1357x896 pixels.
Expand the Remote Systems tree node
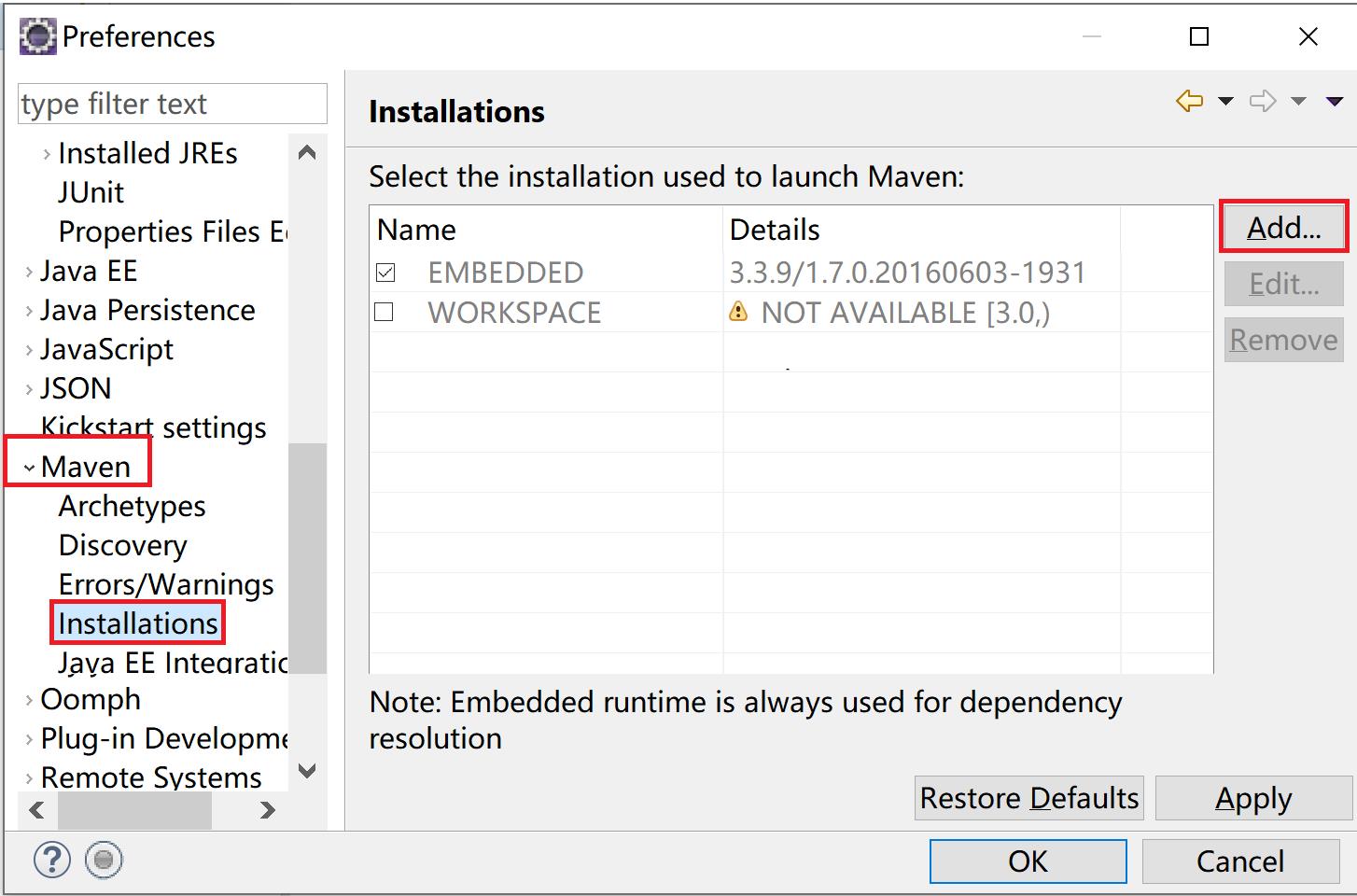pos(29,778)
